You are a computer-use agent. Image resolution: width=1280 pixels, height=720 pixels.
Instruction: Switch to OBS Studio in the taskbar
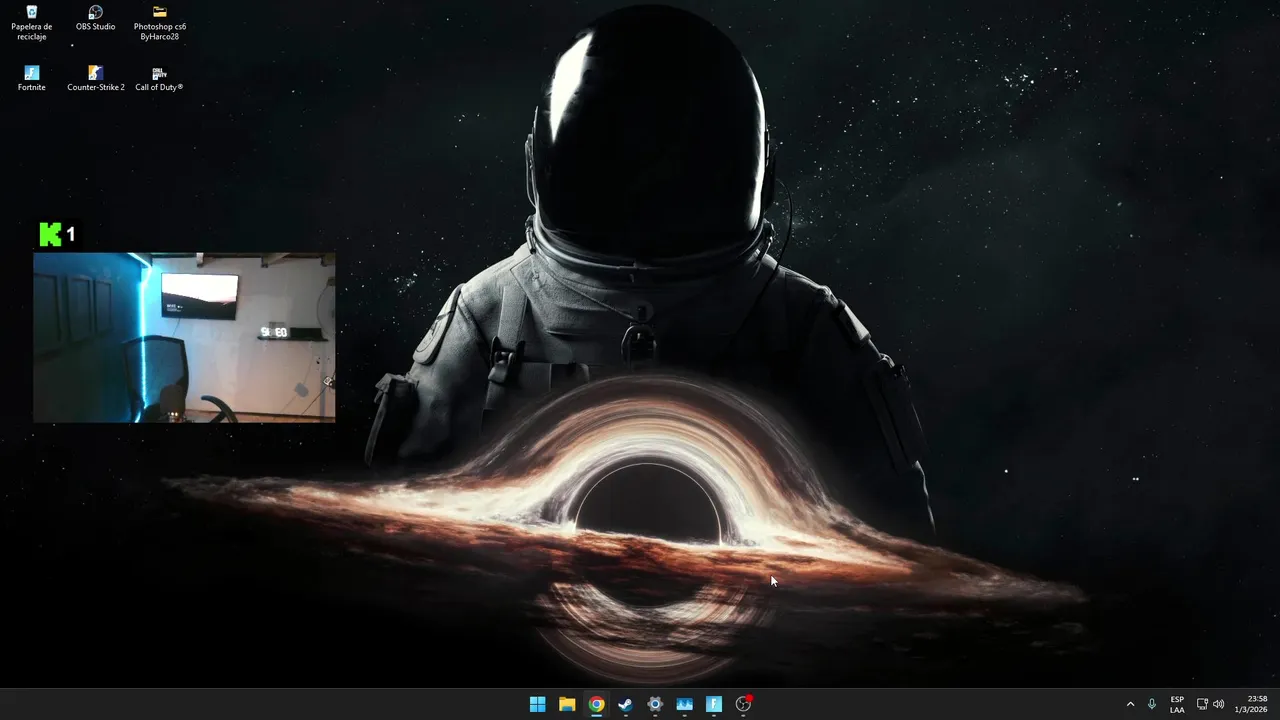(x=743, y=704)
